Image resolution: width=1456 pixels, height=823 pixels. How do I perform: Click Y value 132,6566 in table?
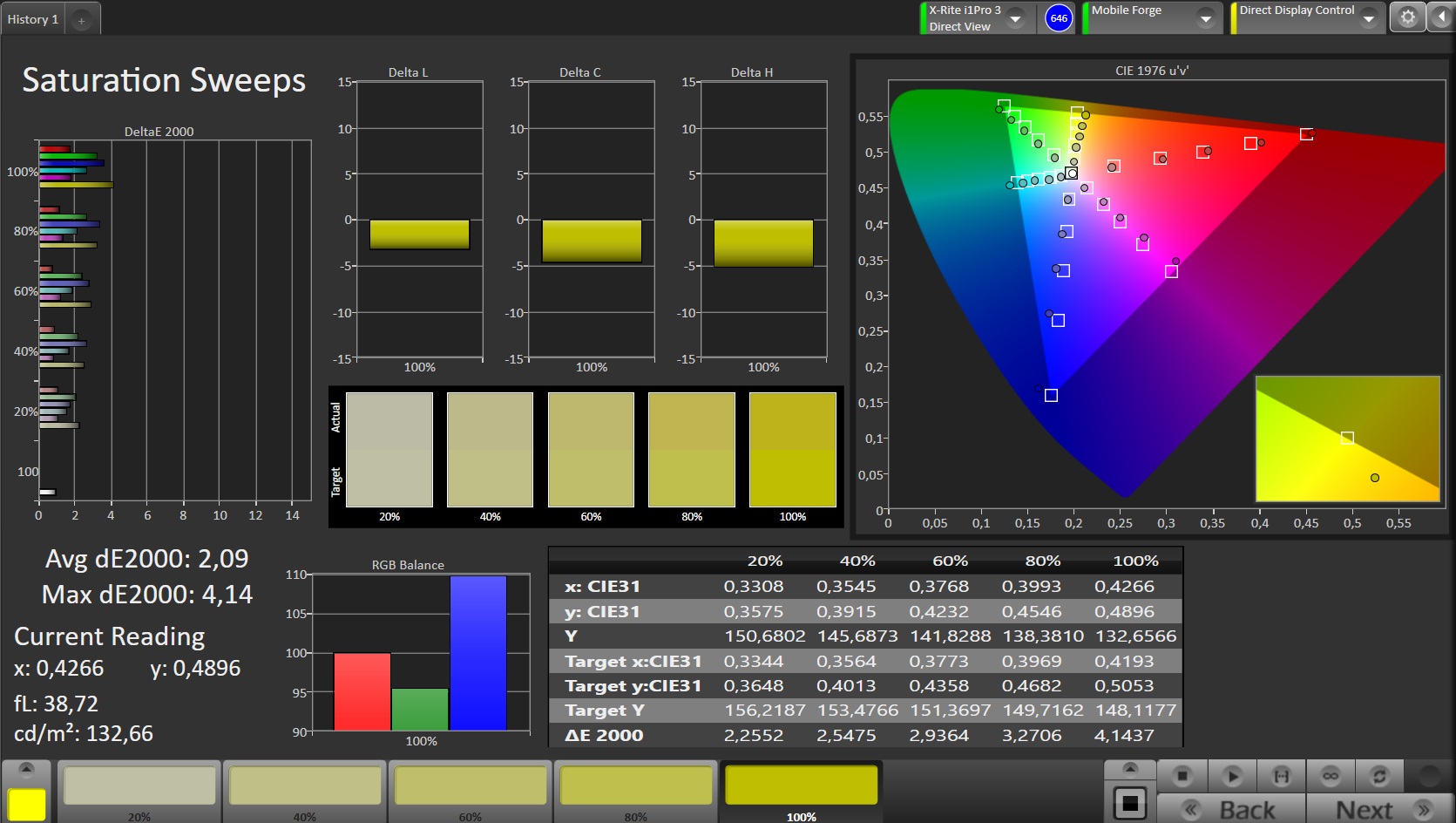coord(1135,636)
